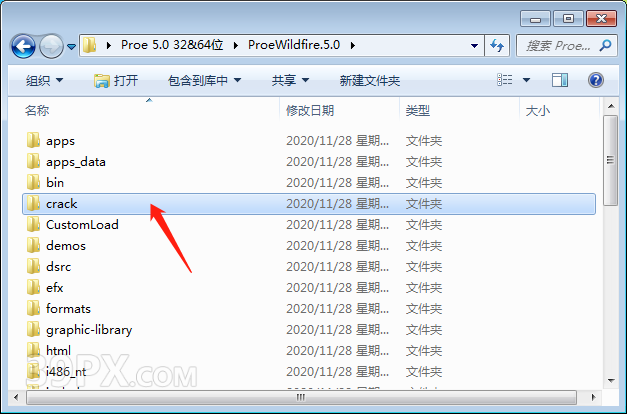Go back with the blue back arrow
627x414 pixels.
pos(23,46)
